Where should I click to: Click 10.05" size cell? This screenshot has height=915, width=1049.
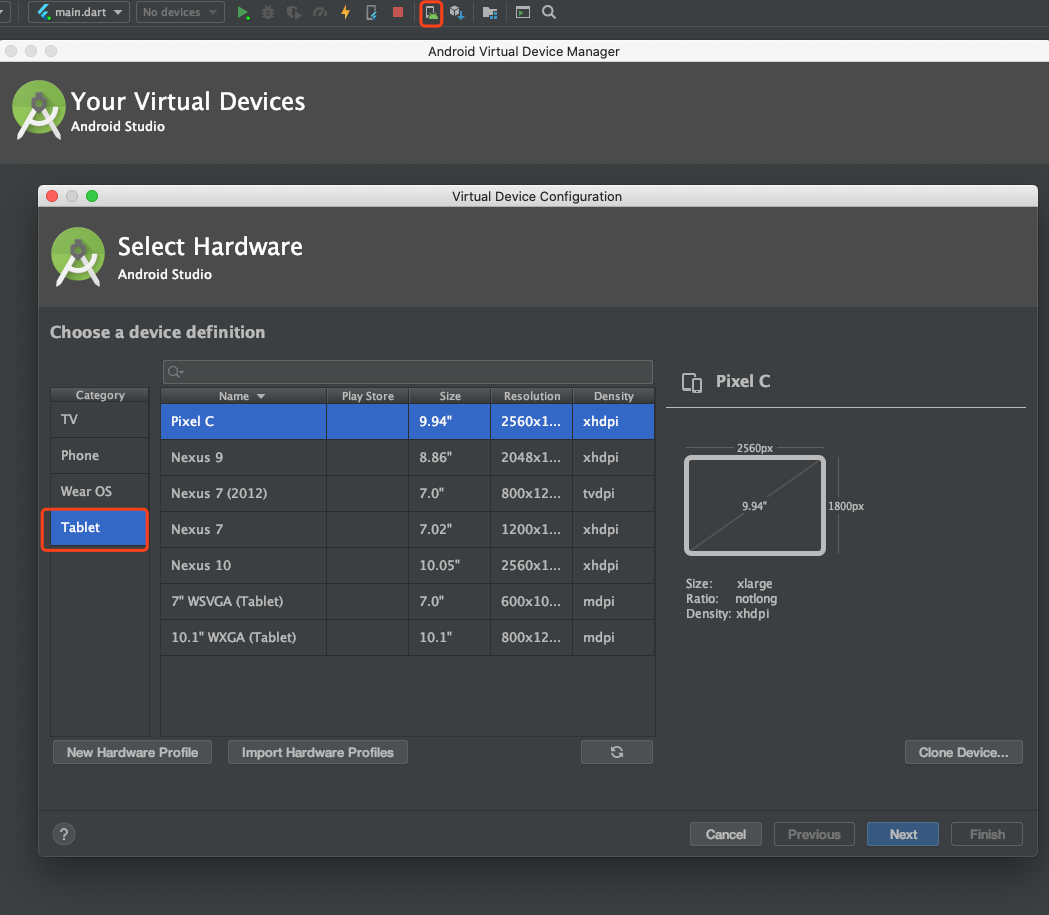[x=450, y=566]
